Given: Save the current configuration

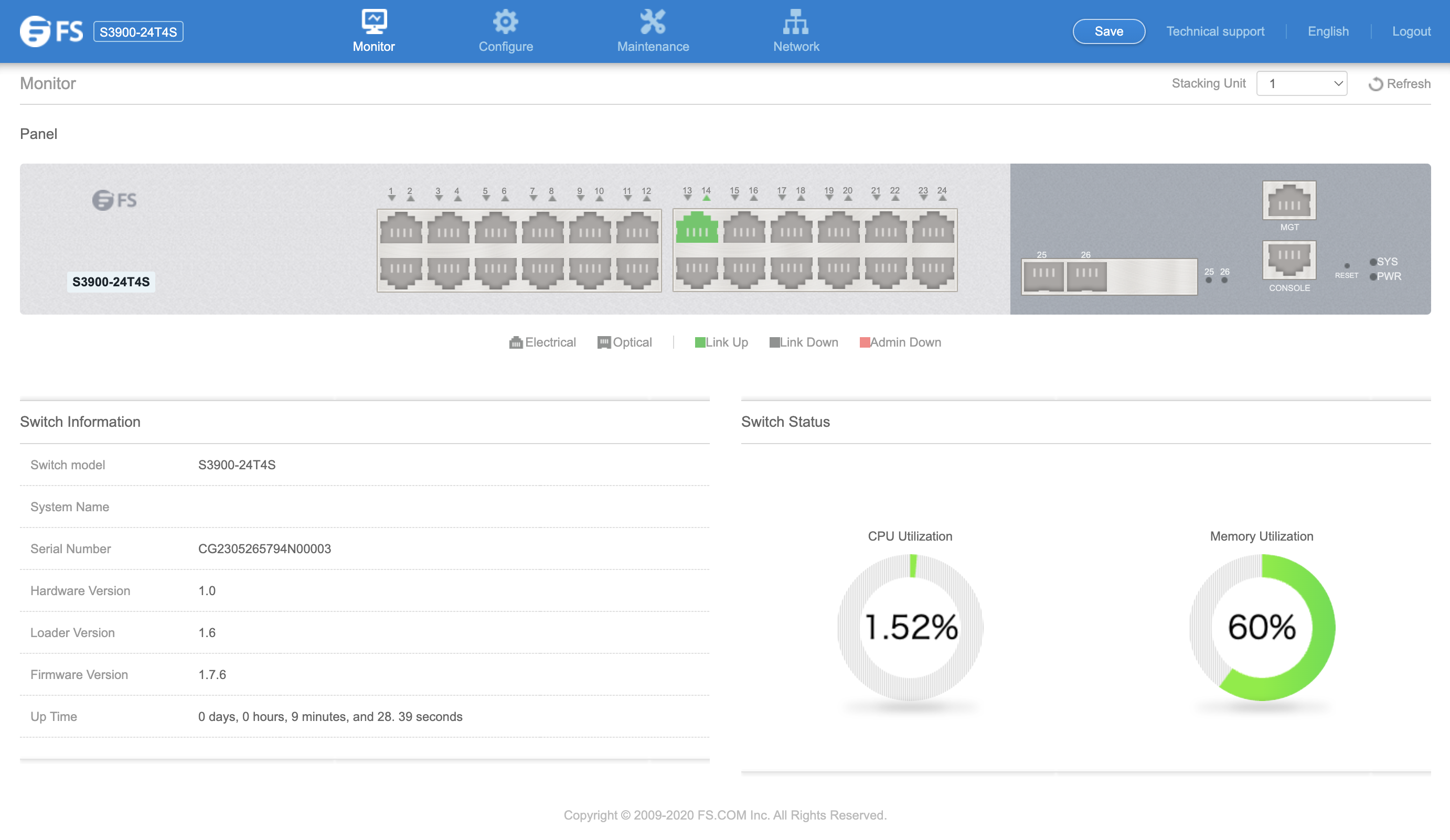Looking at the screenshot, I should tap(1109, 31).
